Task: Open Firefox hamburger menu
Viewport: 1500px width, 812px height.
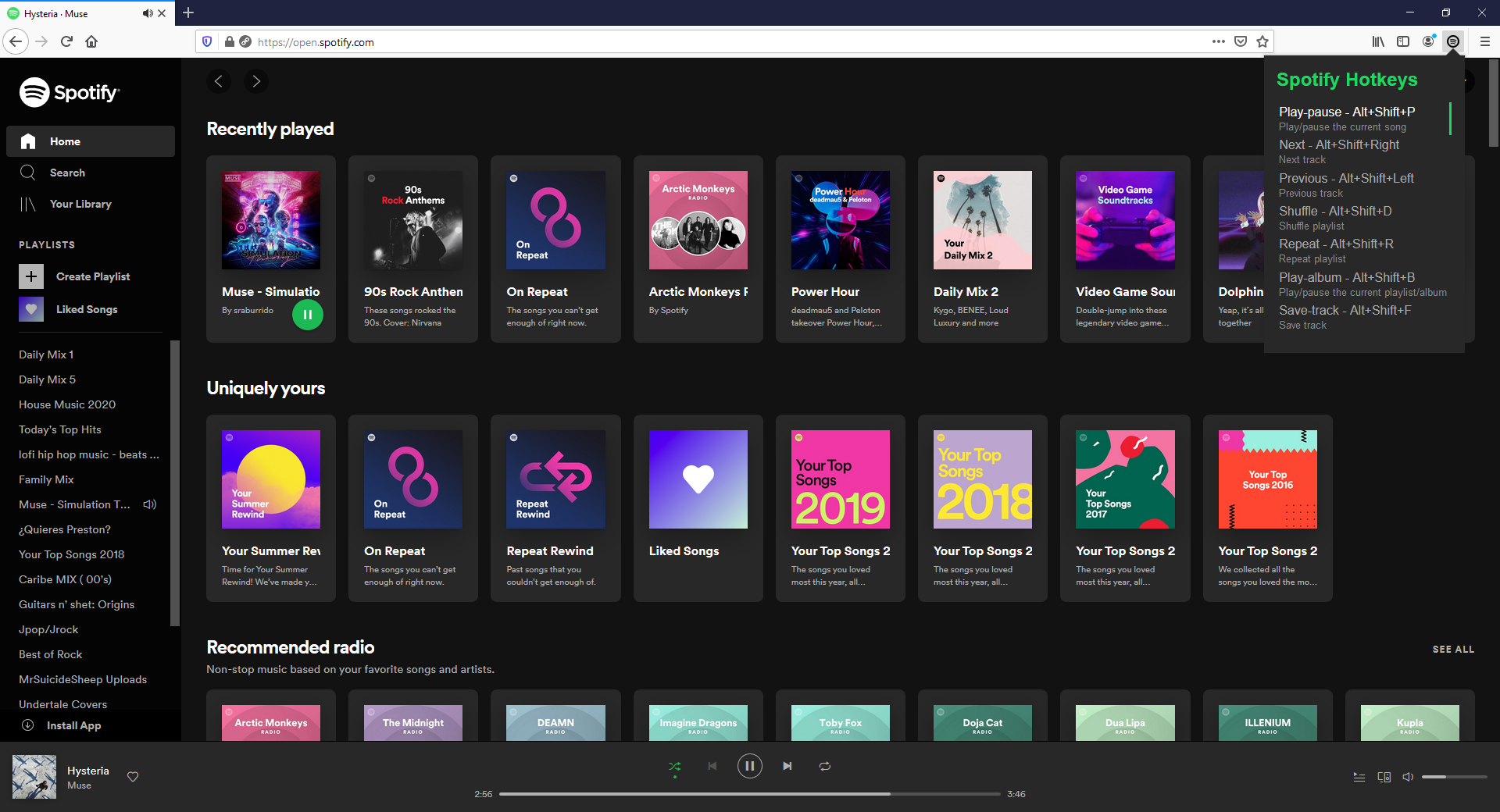Action: click(x=1485, y=41)
